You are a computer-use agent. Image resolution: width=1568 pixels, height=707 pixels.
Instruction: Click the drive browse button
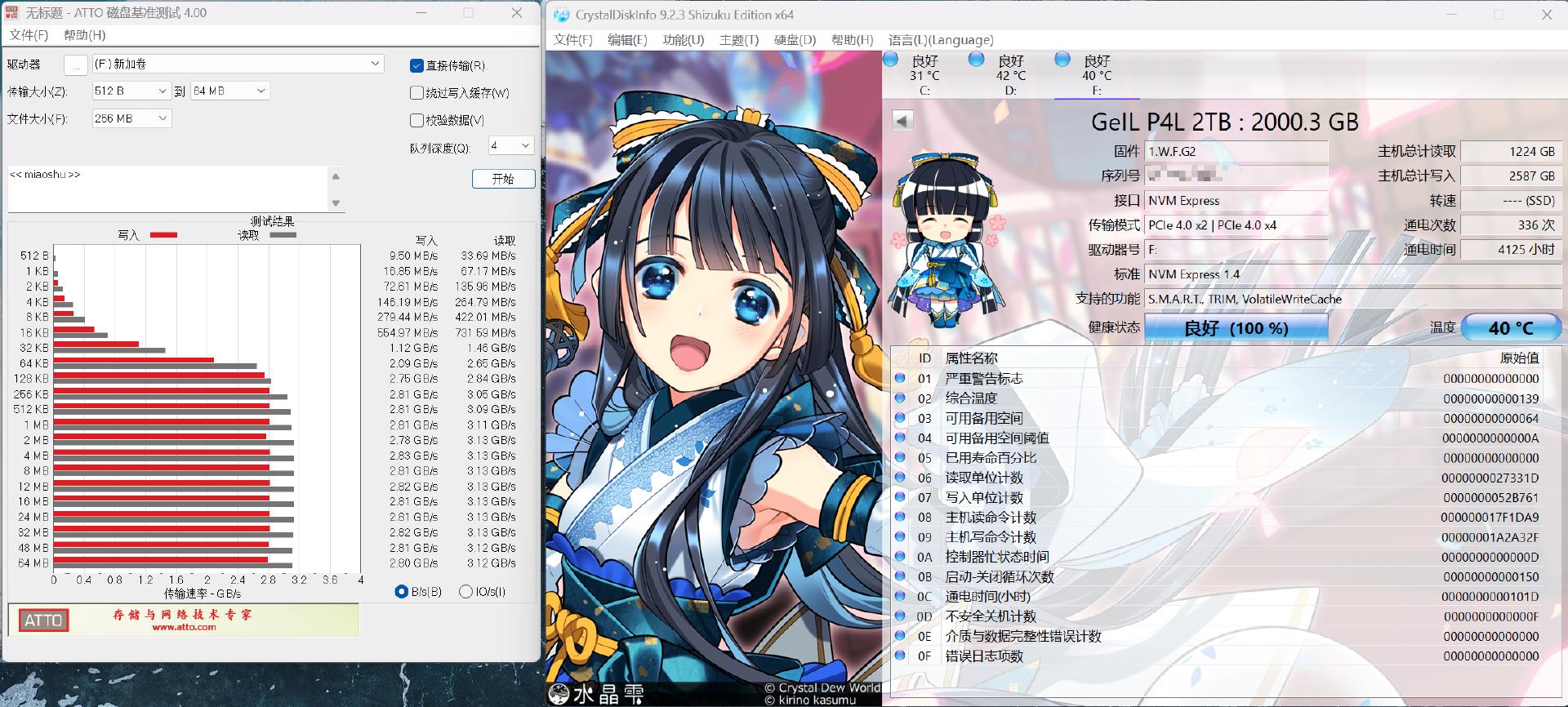pyautogui.click(x=75, y=64)
